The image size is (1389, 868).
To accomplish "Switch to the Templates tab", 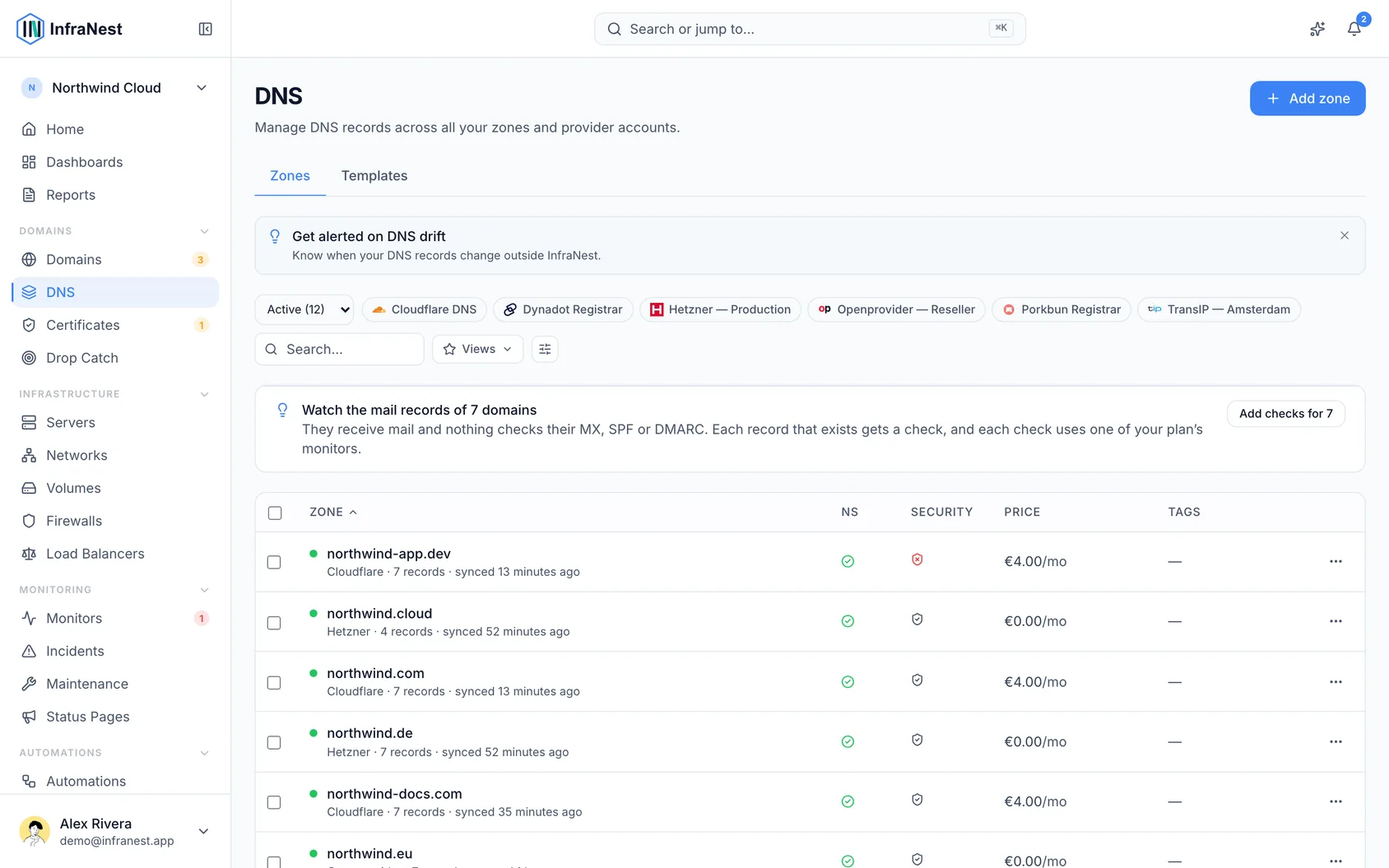I will point(374,175).
